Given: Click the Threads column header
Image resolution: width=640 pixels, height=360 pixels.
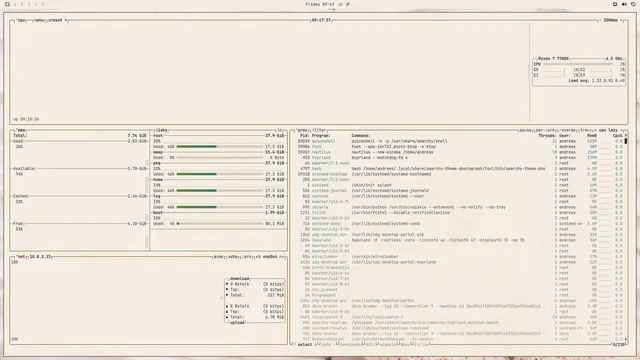Looking at the screenshot, I should click(547, 136).
